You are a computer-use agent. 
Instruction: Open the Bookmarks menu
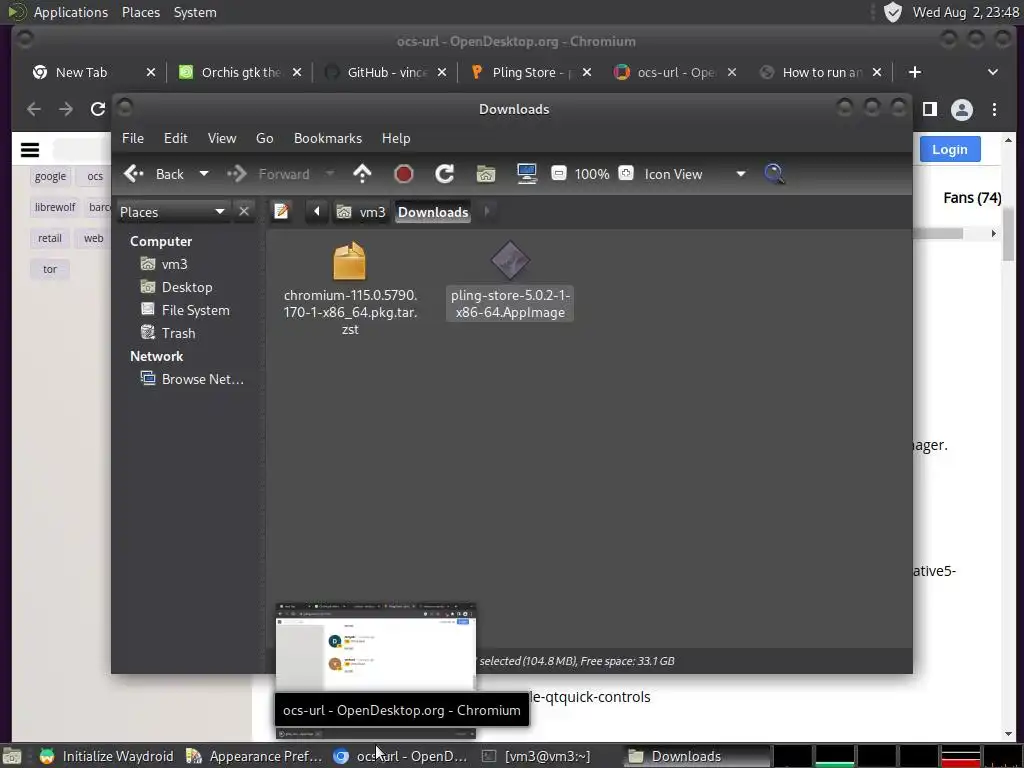click(x=328, y=138)
